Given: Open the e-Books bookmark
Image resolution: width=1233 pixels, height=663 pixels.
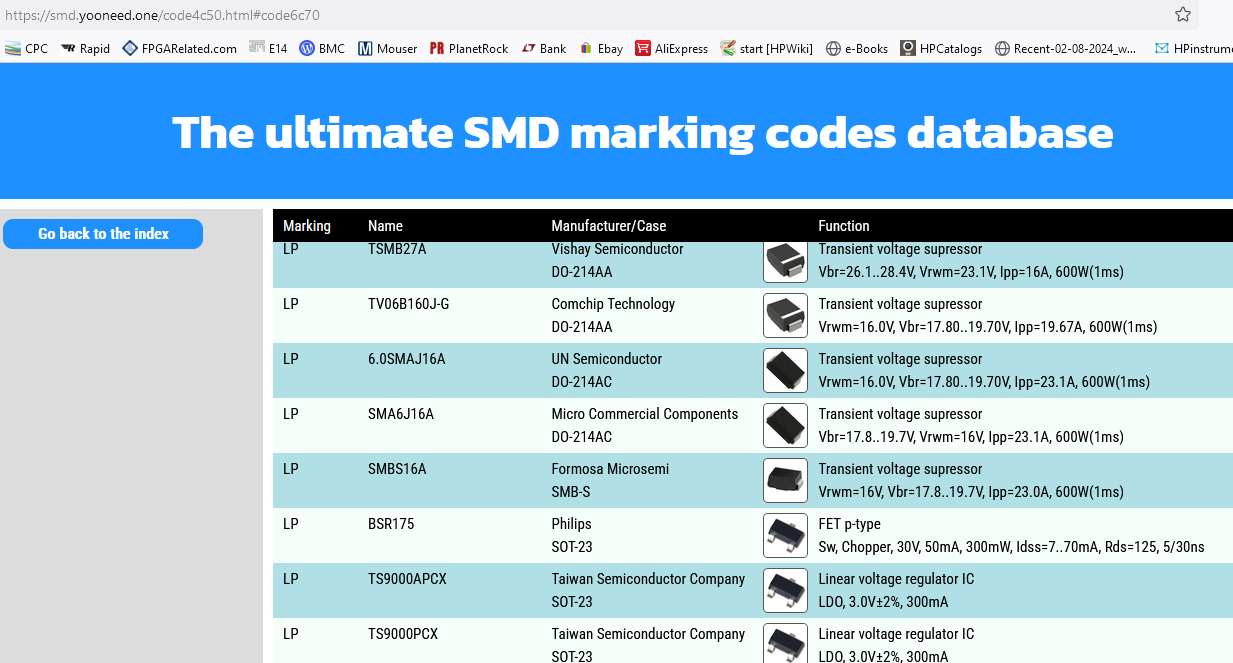Looking at the screenshot, I should click(857, 48).
